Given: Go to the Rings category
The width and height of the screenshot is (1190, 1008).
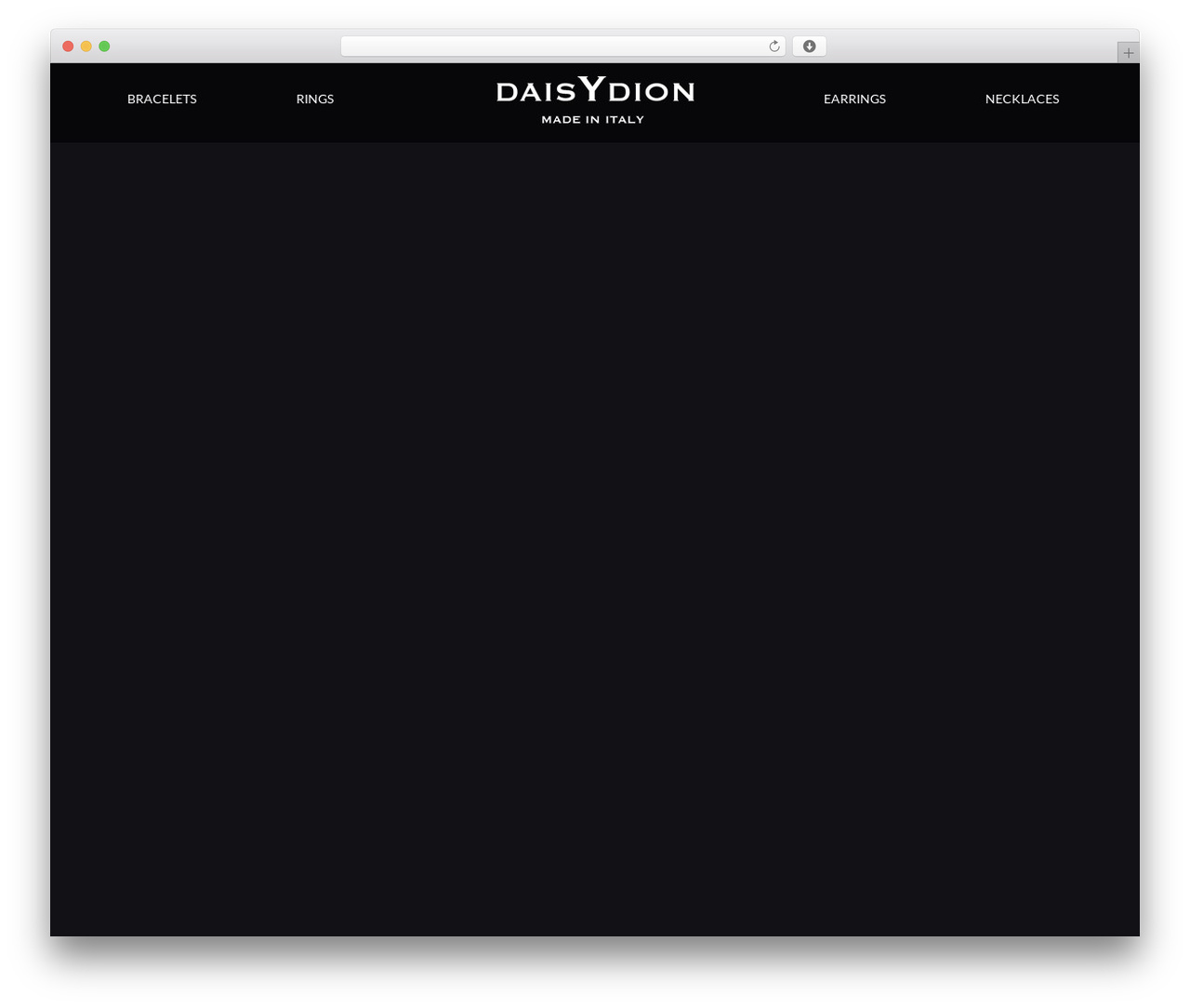Looking at the screenshot, I should [x=315, y=99].
